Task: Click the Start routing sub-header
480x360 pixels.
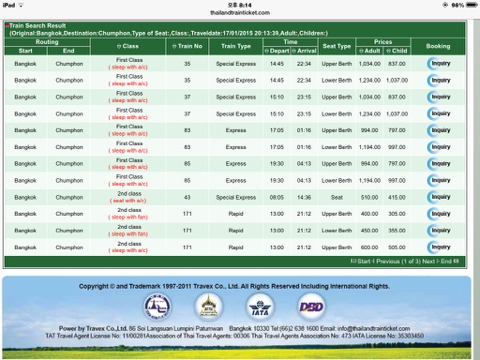Action: (x=26, y=51)
